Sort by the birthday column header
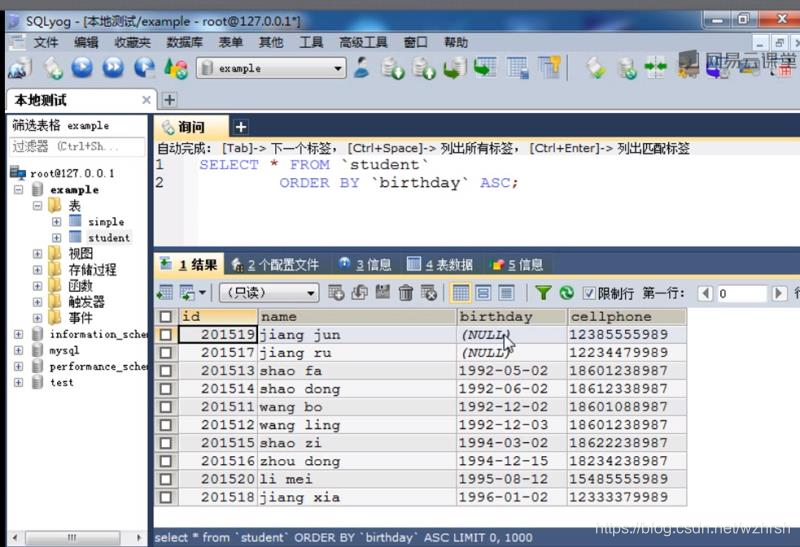 (512, 316)
